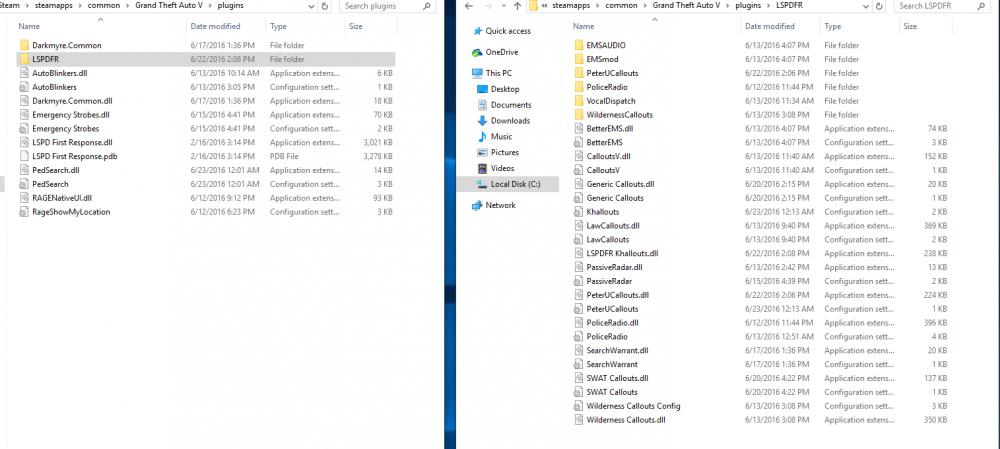This screenshot has height=449, width=1000.
Task: Sort by Date modified in plugins window
Action: pyautogui.click(x=226, y=26)
